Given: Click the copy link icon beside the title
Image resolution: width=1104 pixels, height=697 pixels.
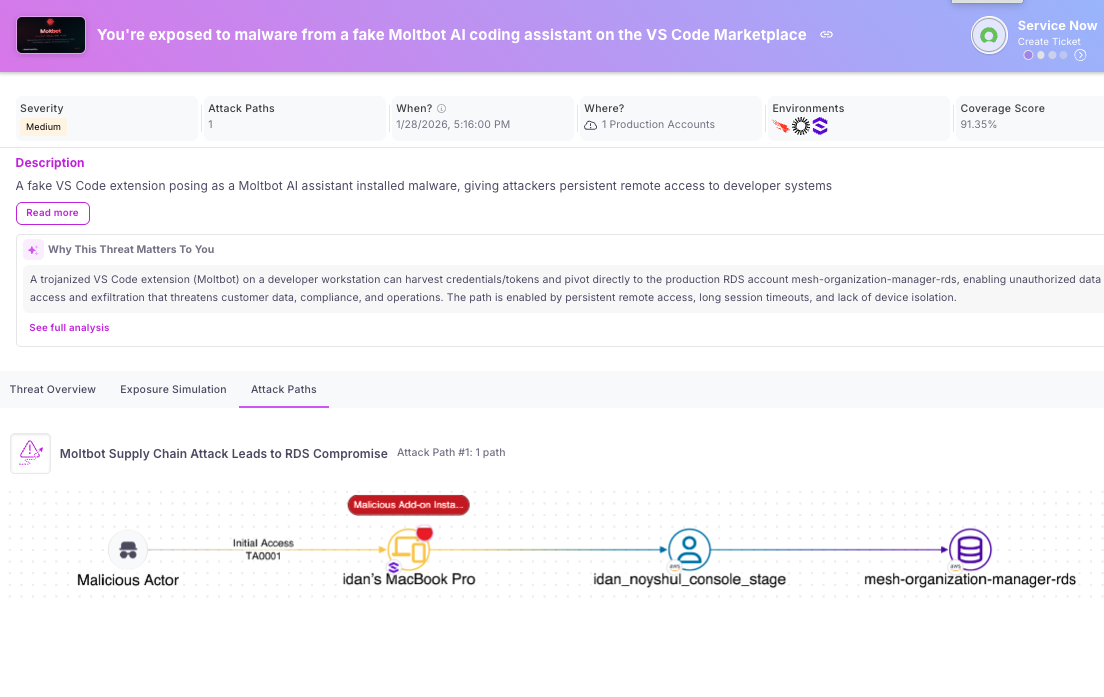Looking at the screenshot, I should click(827, 35).
